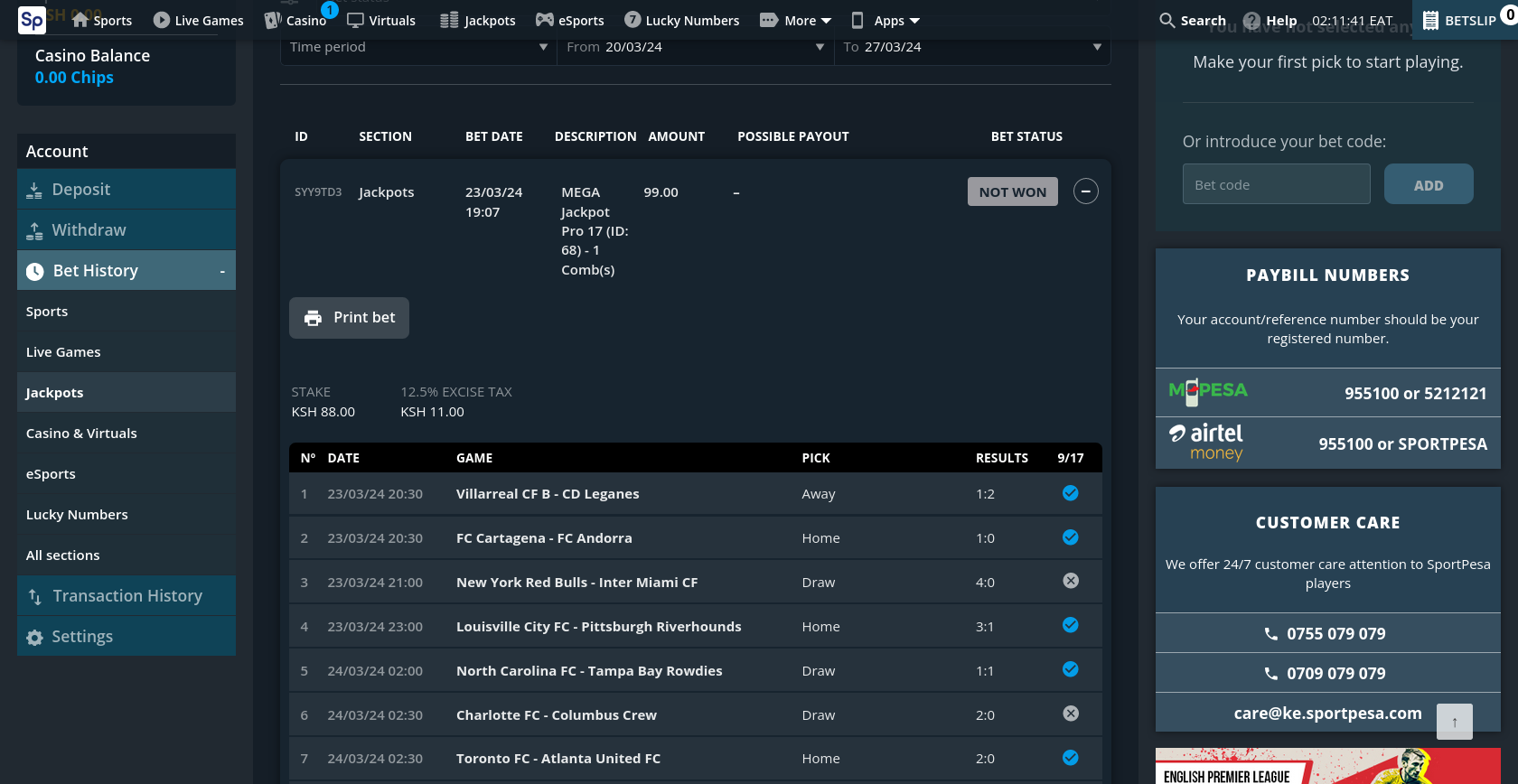Select eSports under Bet History
The height and width of the screenshot is (784, 1518).
pos(126,474)
